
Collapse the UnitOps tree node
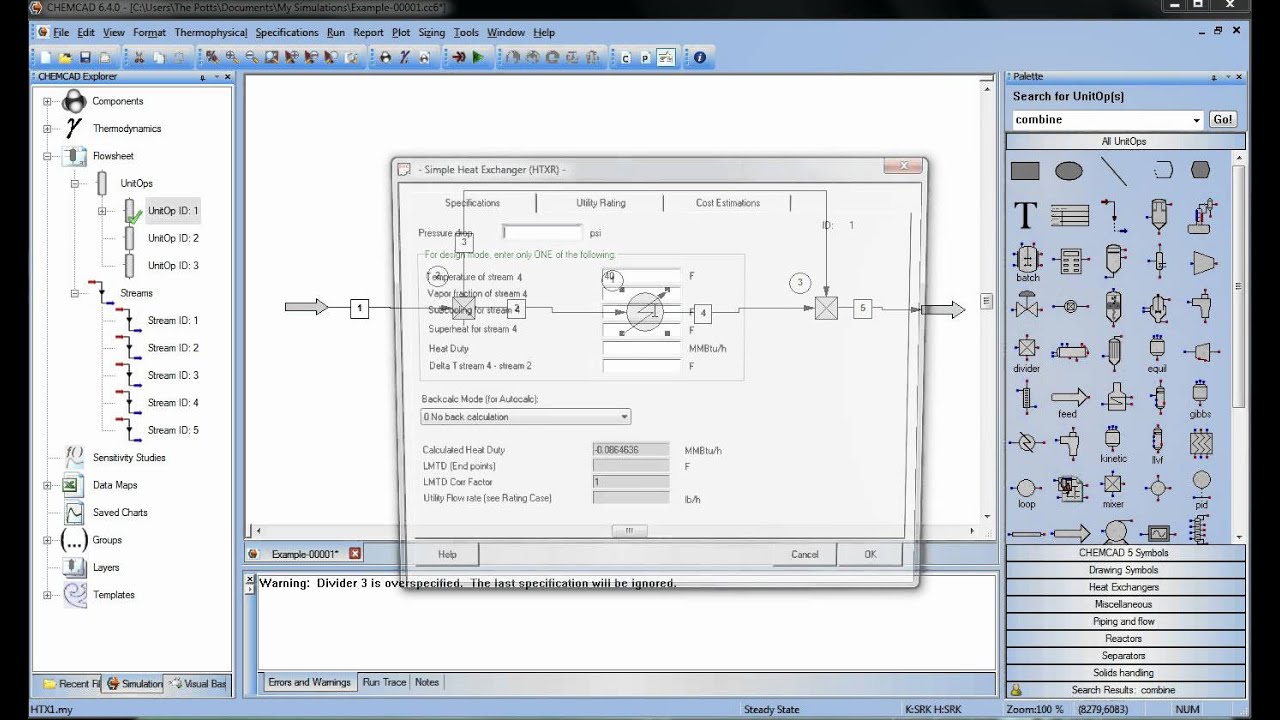pyautogui.click(x=74, y=183)
